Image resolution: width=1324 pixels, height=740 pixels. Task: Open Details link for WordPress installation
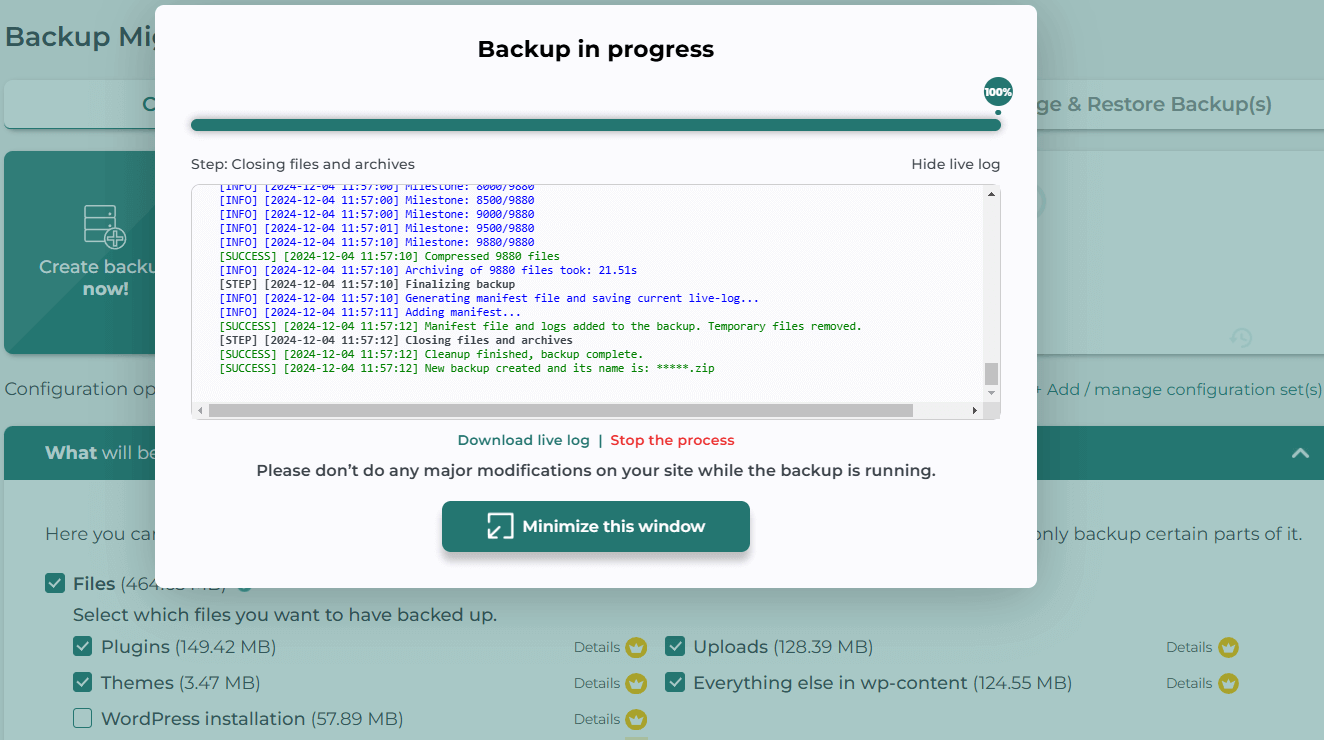[x=597, y=719]
